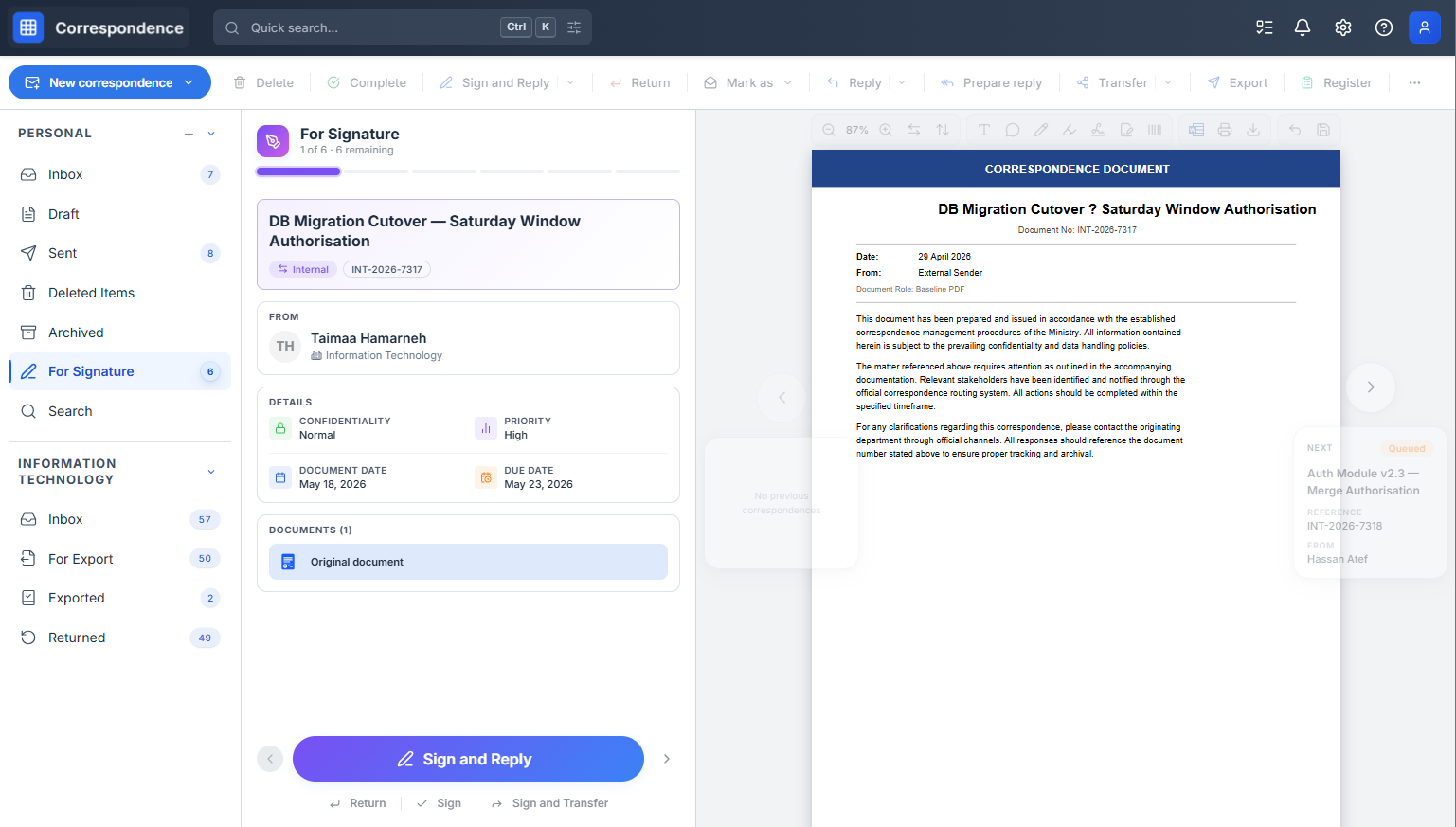The image size is (1456, 827).
Task: Save the document annotations icon
Action: [x=1323, y=130]
